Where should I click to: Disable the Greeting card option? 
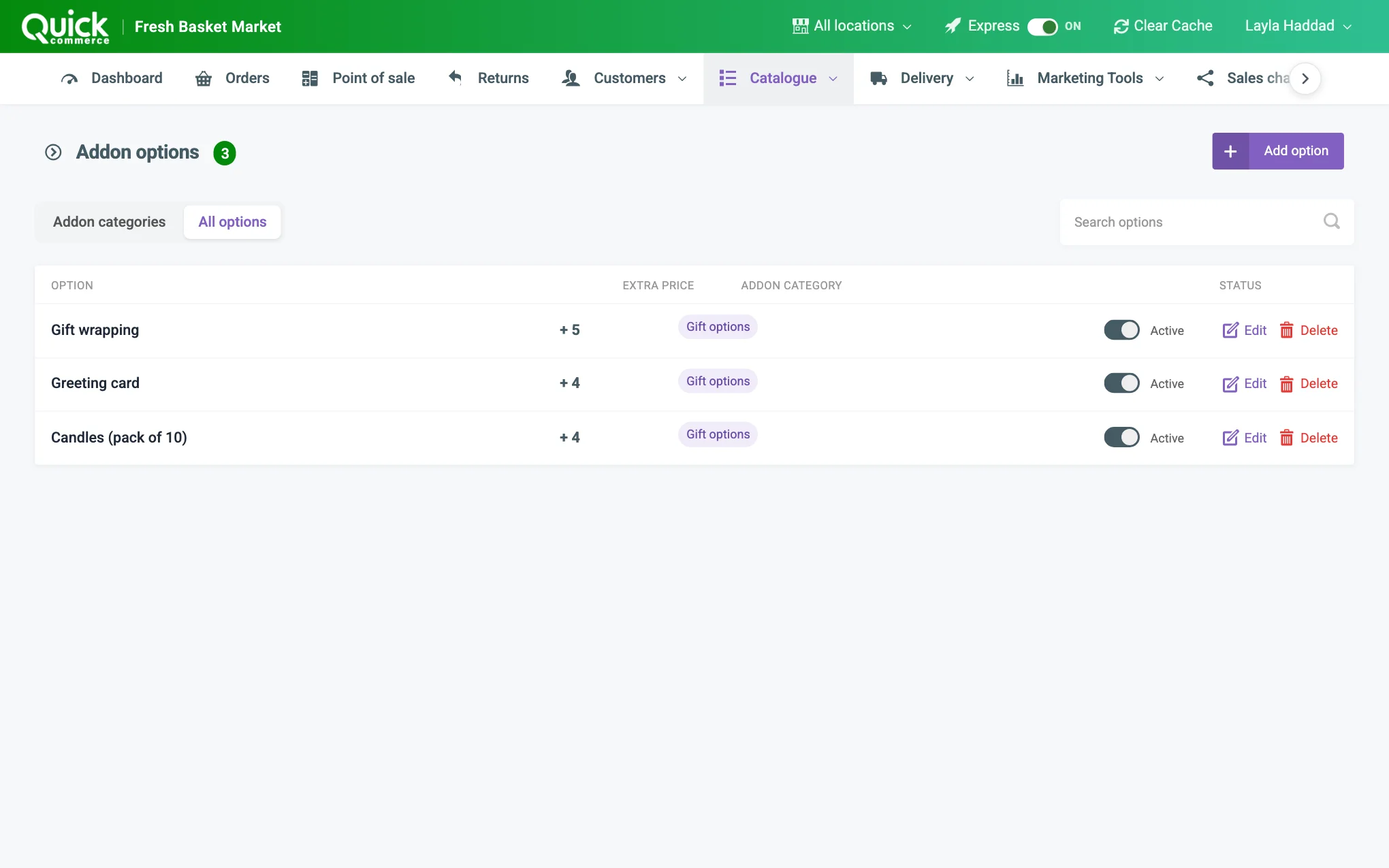(x=1121, y=383)
